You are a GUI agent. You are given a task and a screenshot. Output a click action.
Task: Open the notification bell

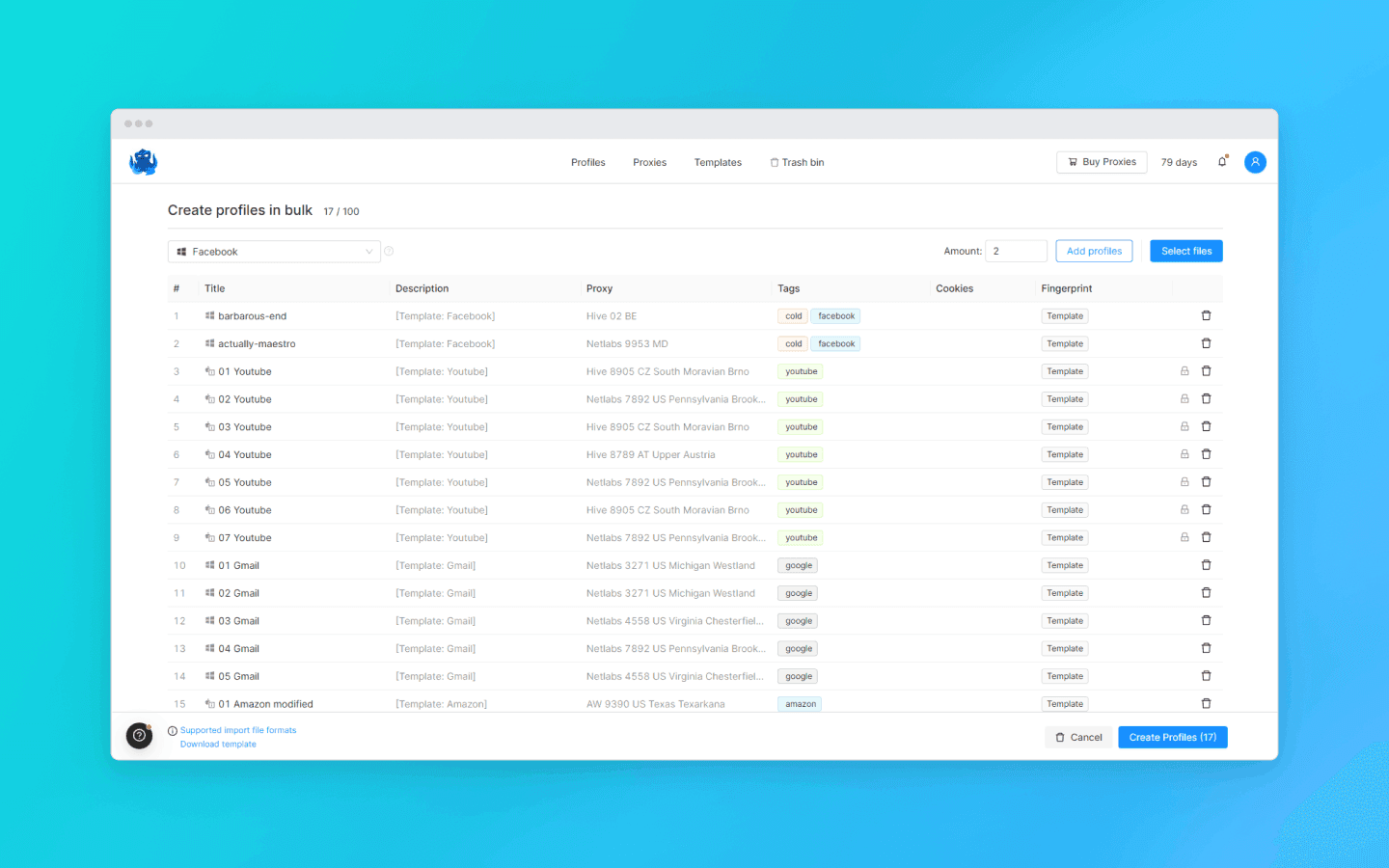(x=1222, y=162)
